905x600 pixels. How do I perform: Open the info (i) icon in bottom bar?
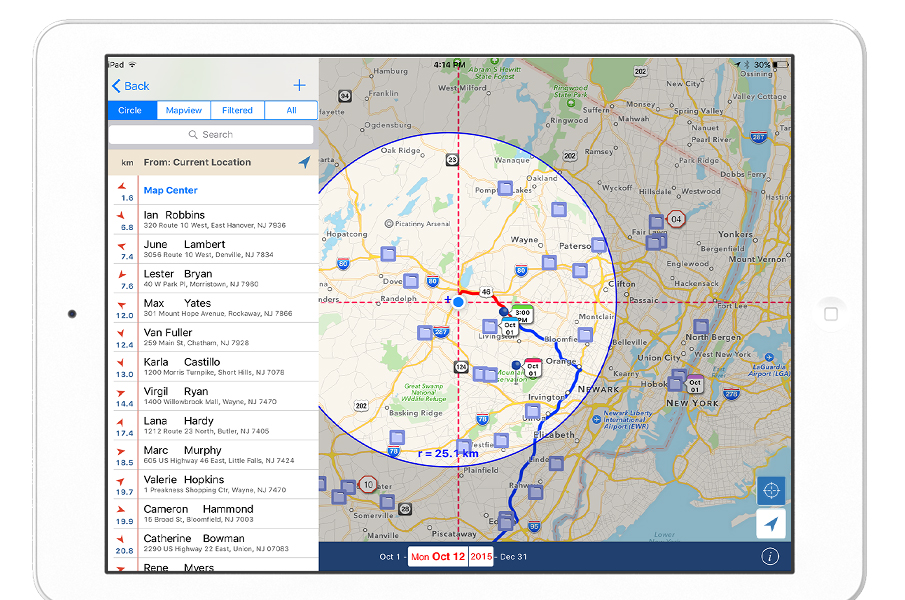[x=770, y=558]
